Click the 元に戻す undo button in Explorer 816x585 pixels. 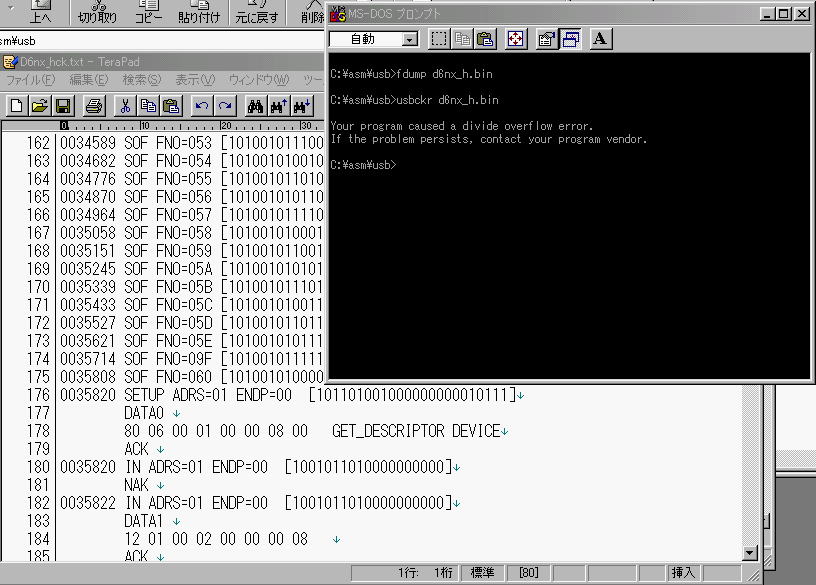[x=257, y=13]
